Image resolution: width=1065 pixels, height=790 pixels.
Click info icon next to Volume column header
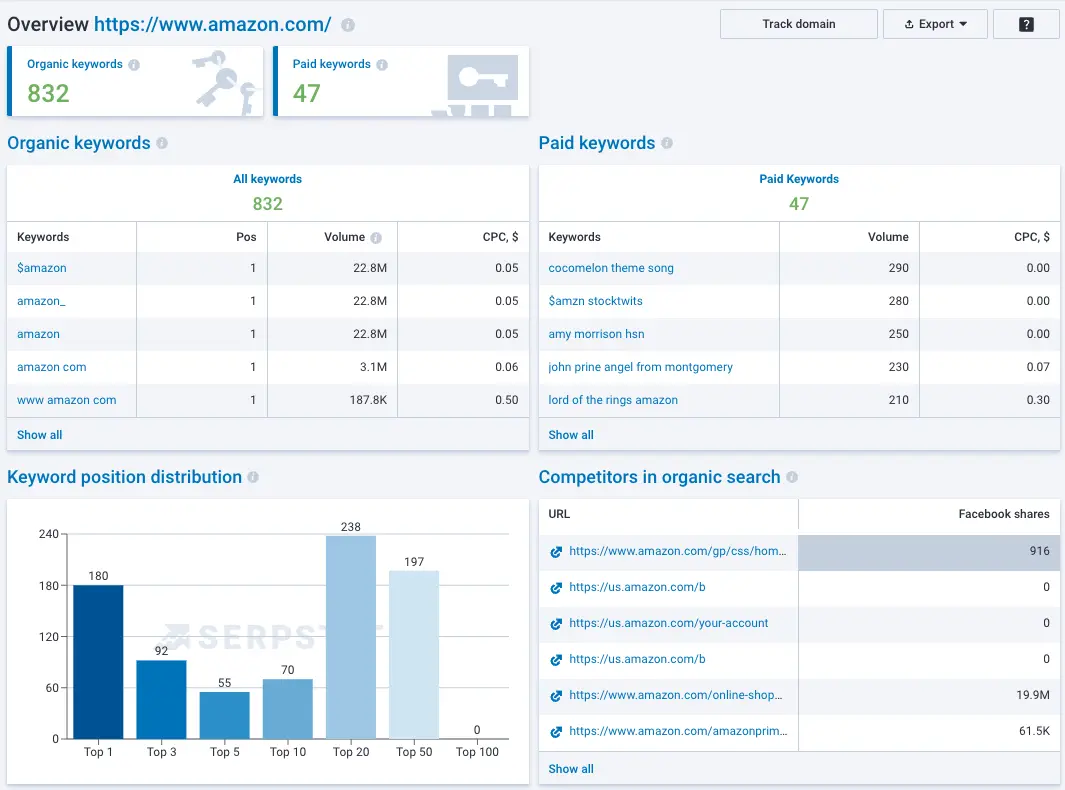coord(376,238)
